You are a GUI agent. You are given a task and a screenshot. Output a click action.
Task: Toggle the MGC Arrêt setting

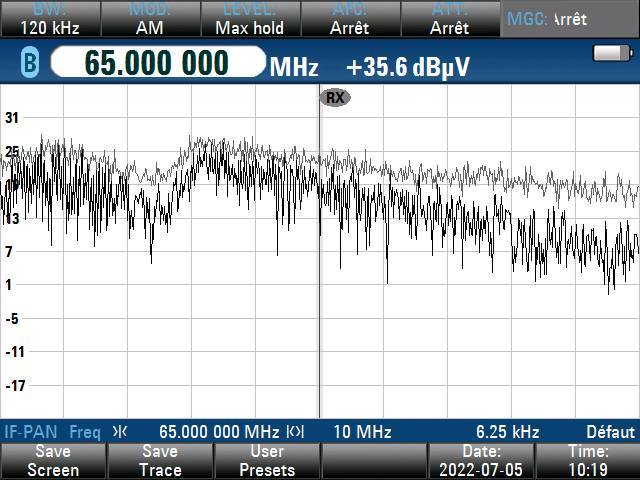pos(570,19)
